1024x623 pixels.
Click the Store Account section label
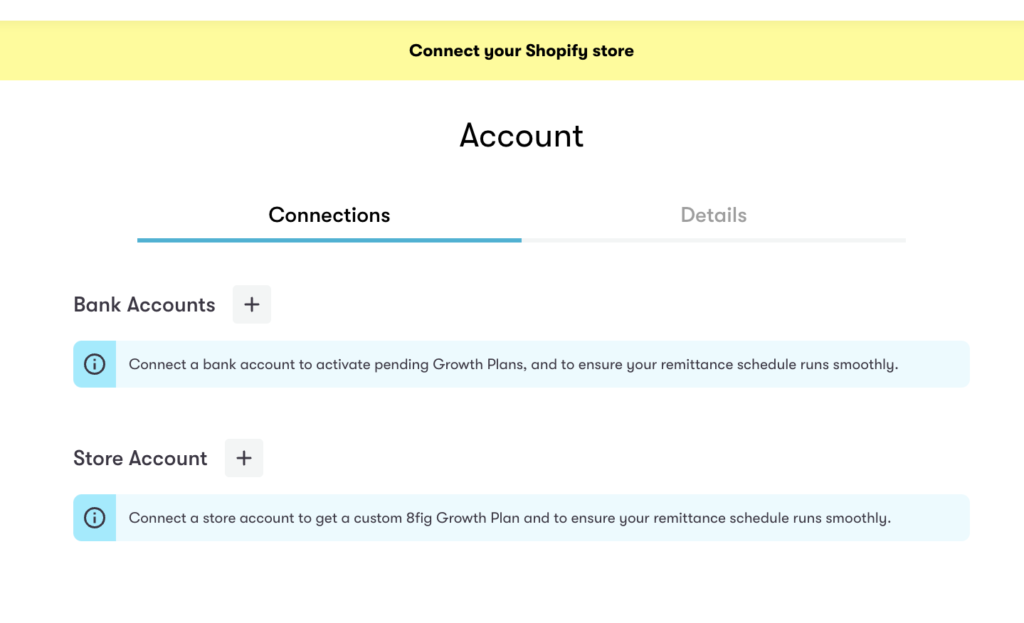pos(140,458)
